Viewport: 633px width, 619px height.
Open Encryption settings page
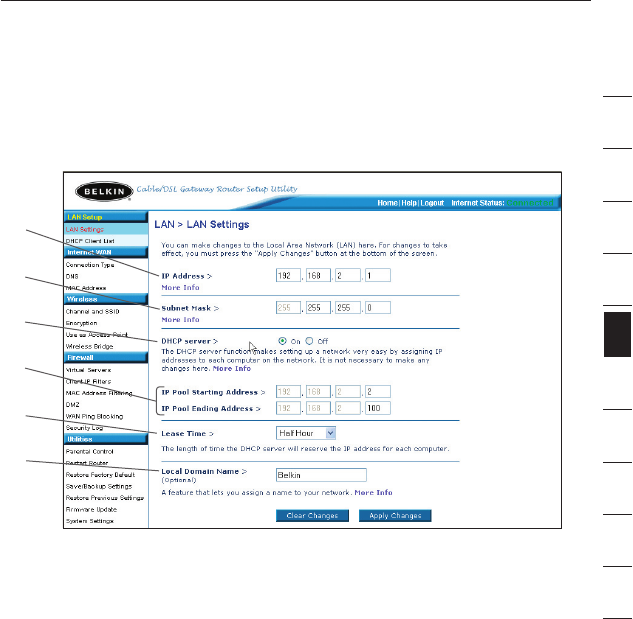[x=81, y=323]
